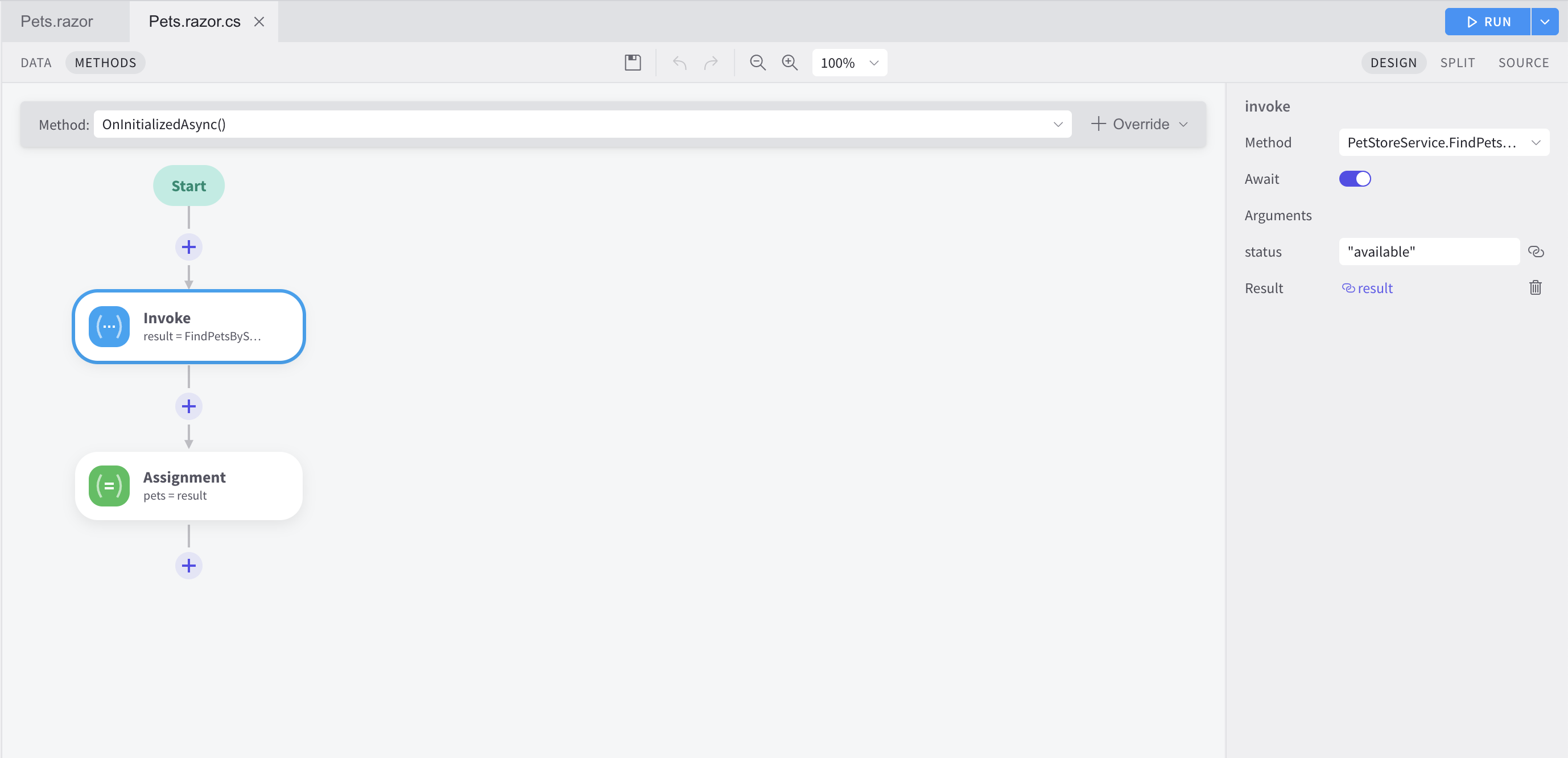Viewport: 1568px width, 758px height.
Task: Click the "pets = result" text
Action: click(x=175, y=496)
